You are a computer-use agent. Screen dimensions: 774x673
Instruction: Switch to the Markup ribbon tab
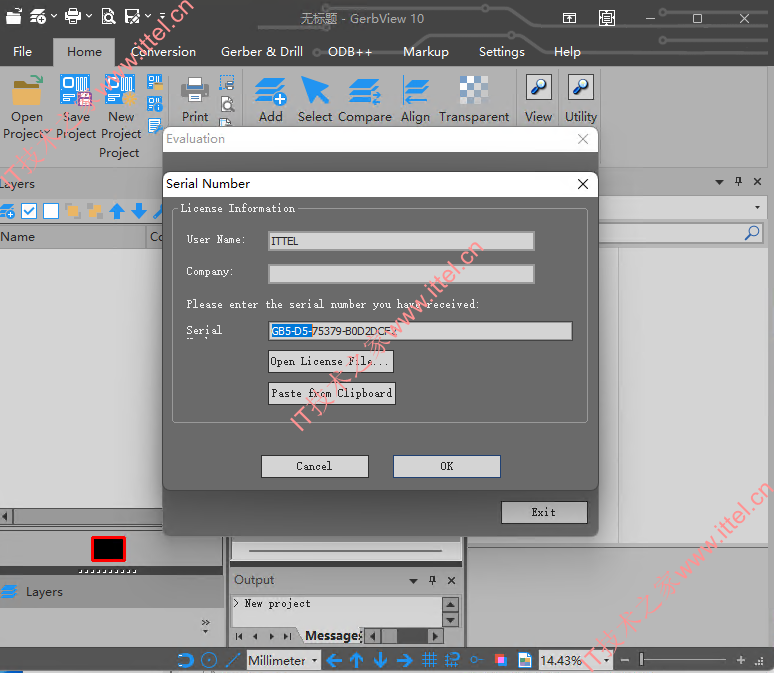click(x=426, y=51)
